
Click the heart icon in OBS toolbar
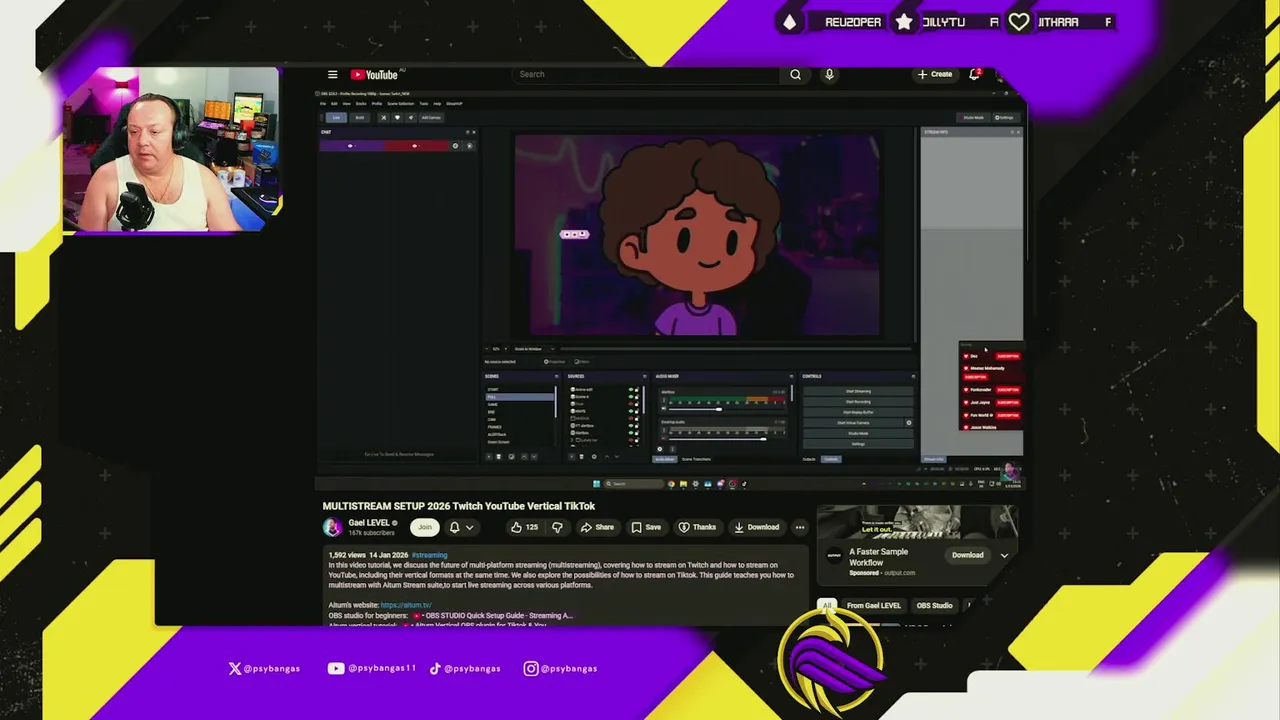[397, 117]
